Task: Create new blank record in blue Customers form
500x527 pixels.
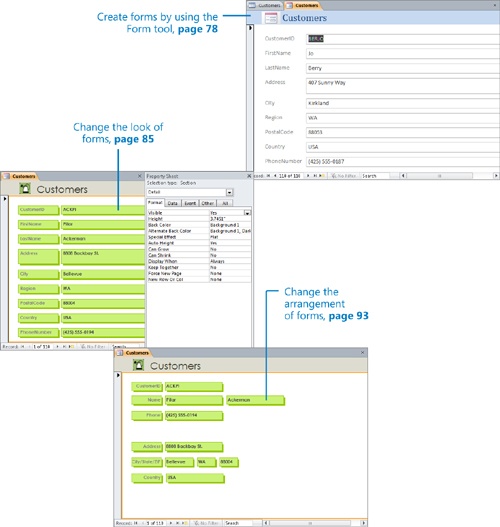Action: click(x=322, y=176)
